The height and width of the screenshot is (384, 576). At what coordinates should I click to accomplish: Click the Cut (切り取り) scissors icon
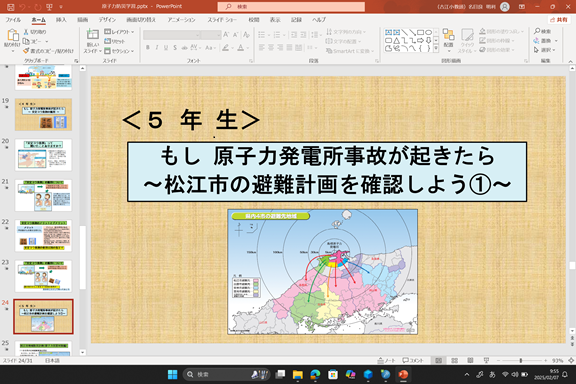26,32
